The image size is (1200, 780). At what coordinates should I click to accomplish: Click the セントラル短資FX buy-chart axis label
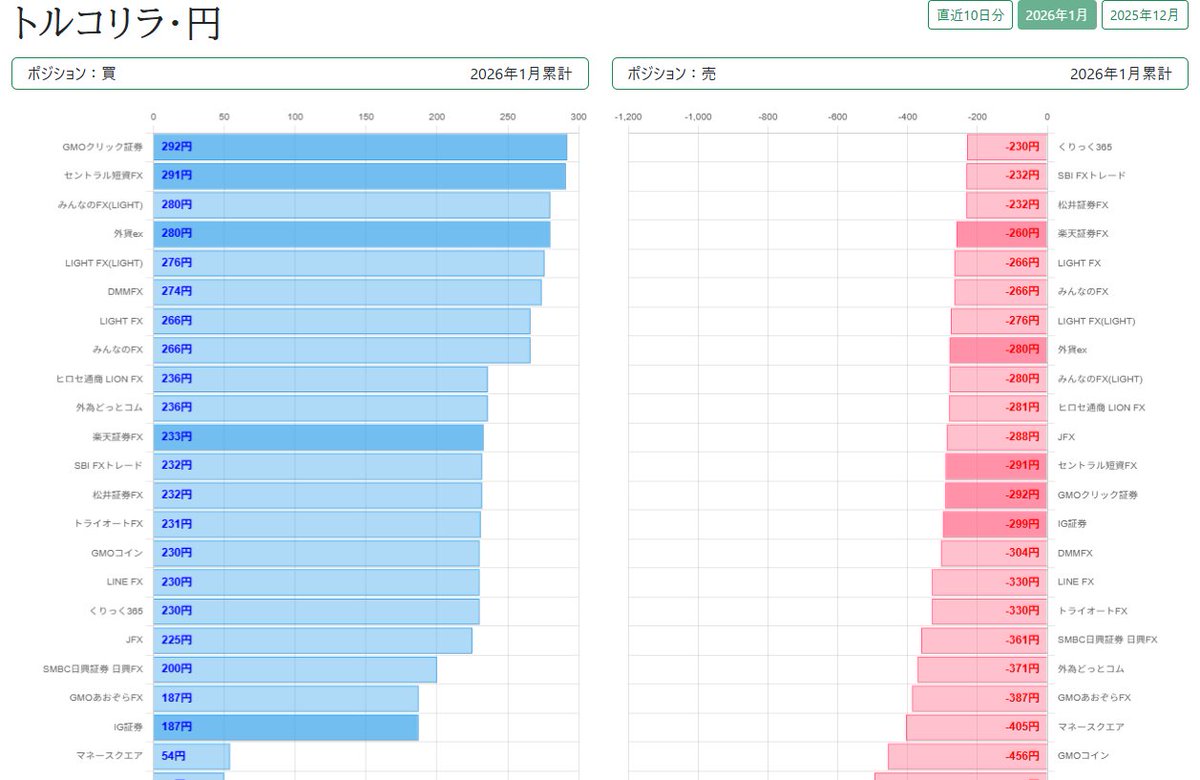[103, 176]
